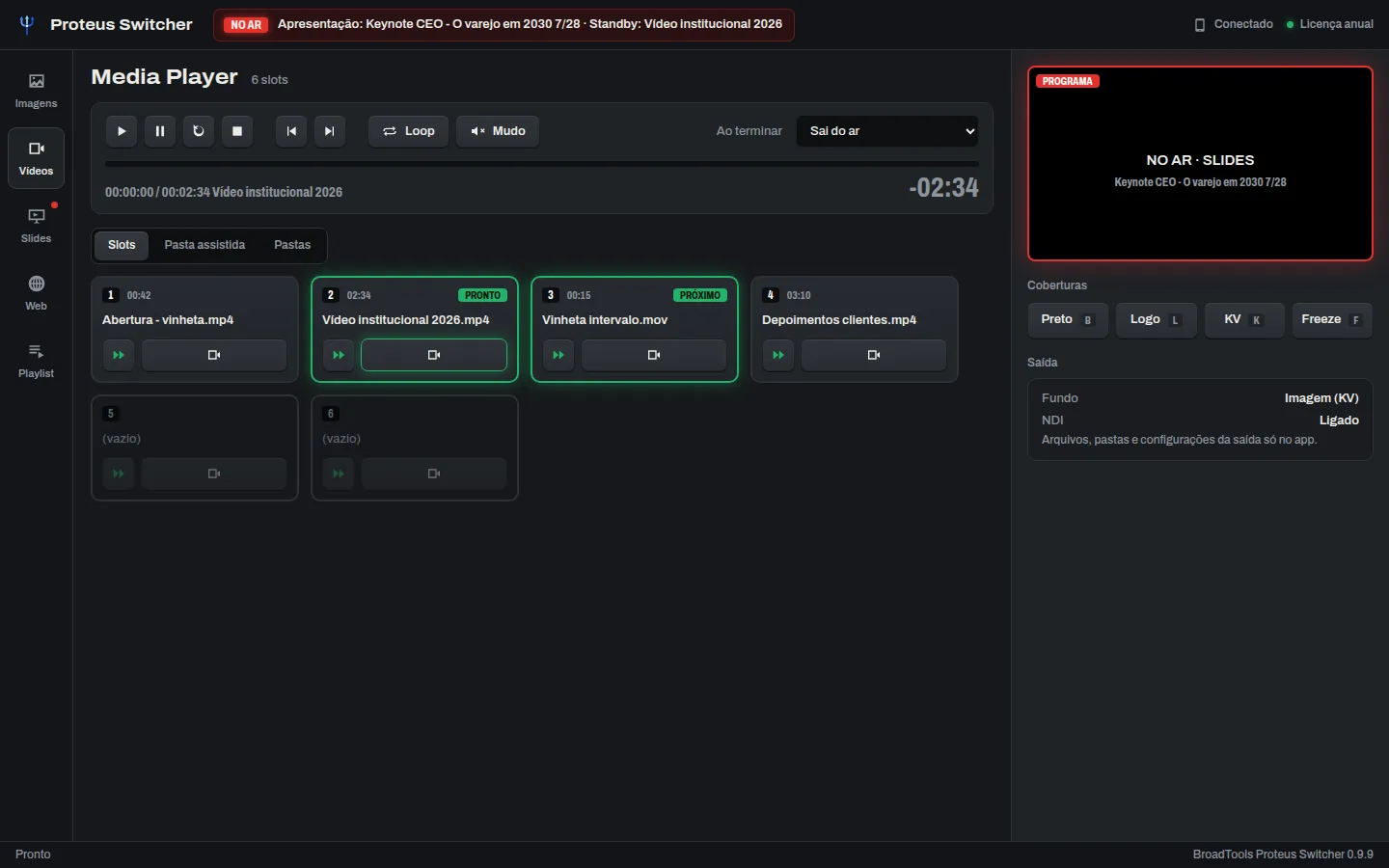Image resolution: width=1389 pixels, height=868 pixels.
Task: Click the camera button in empty slot 5
Action: click(x=214, y=474)
